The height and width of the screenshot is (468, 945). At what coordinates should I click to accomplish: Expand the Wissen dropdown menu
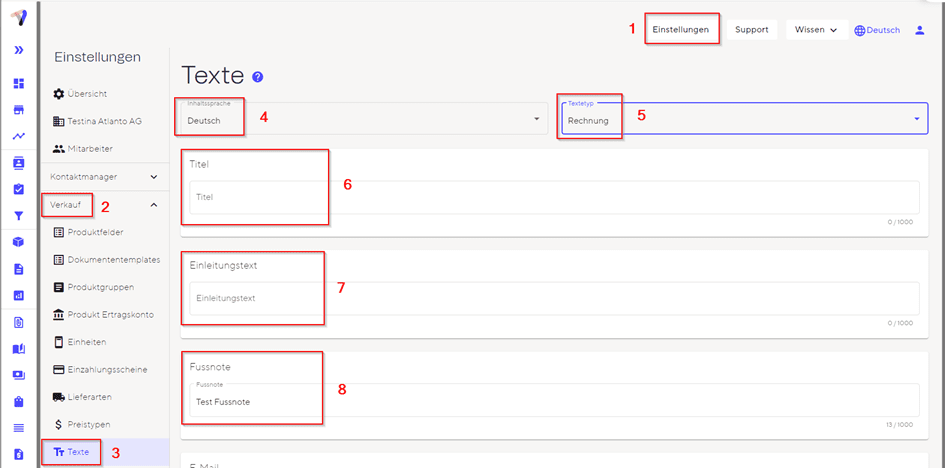815,30
